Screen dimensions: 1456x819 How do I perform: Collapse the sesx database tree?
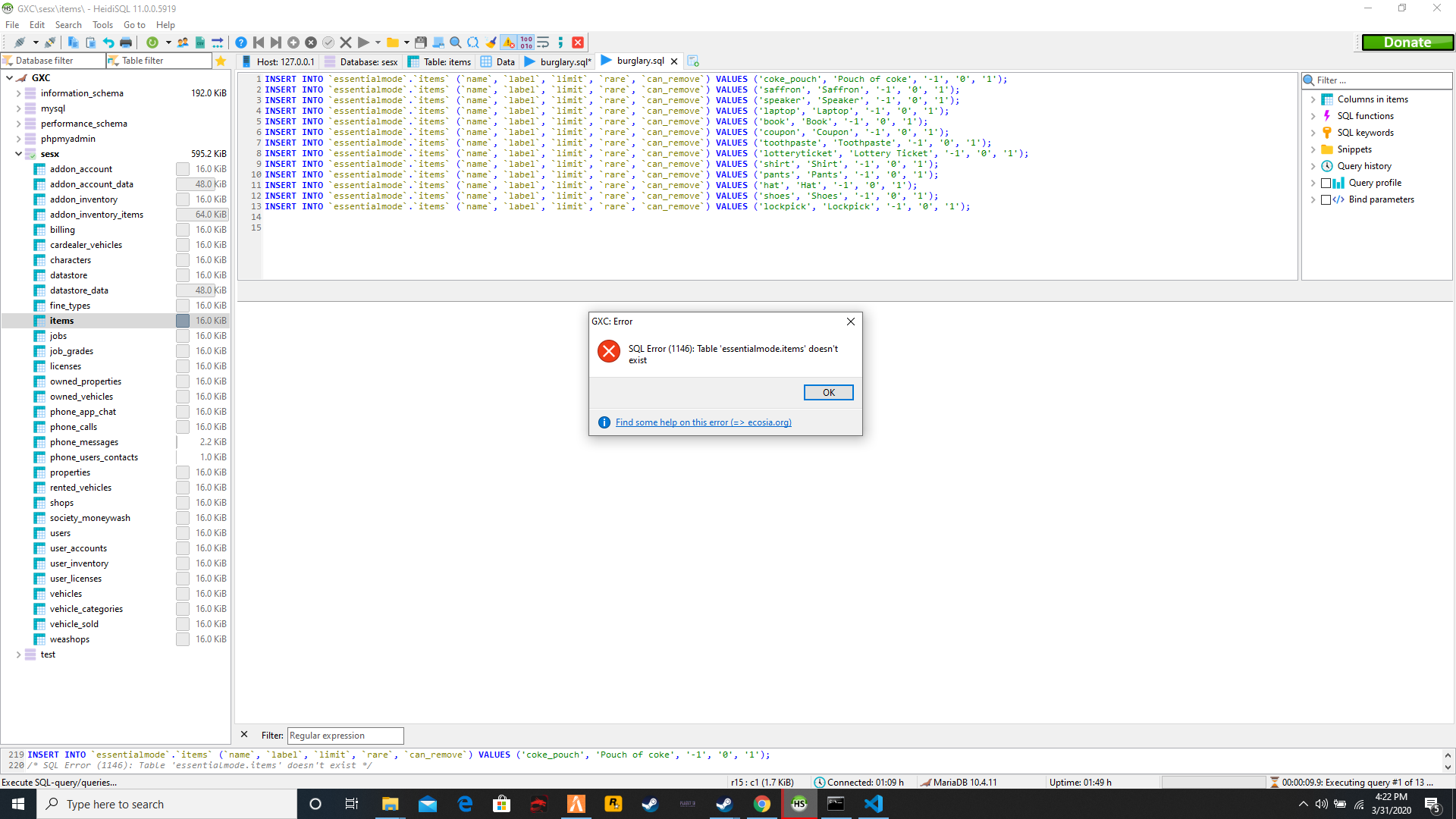pyautogui.click(x=18, y=154)
